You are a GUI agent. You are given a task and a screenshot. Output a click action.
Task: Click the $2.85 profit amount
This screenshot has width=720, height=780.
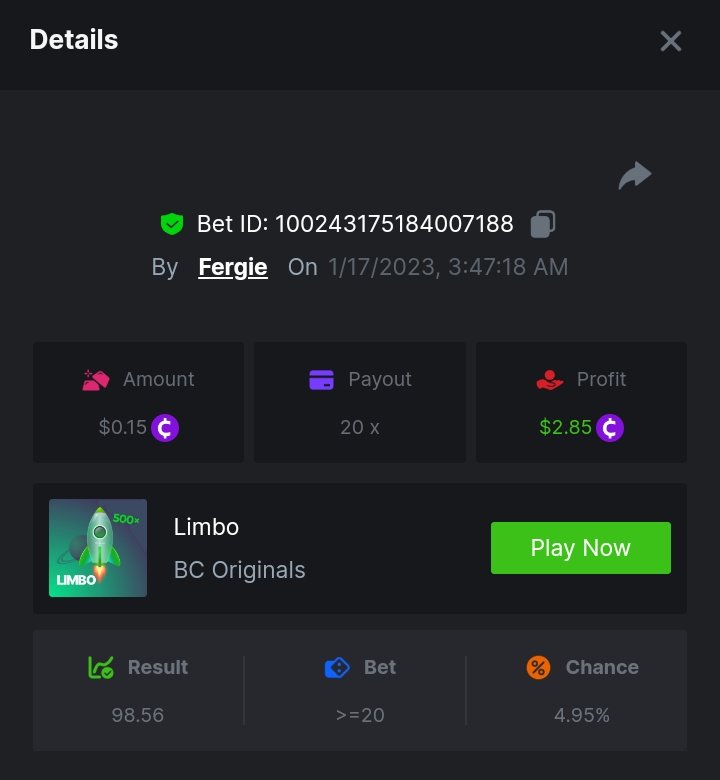pos(566,428)
